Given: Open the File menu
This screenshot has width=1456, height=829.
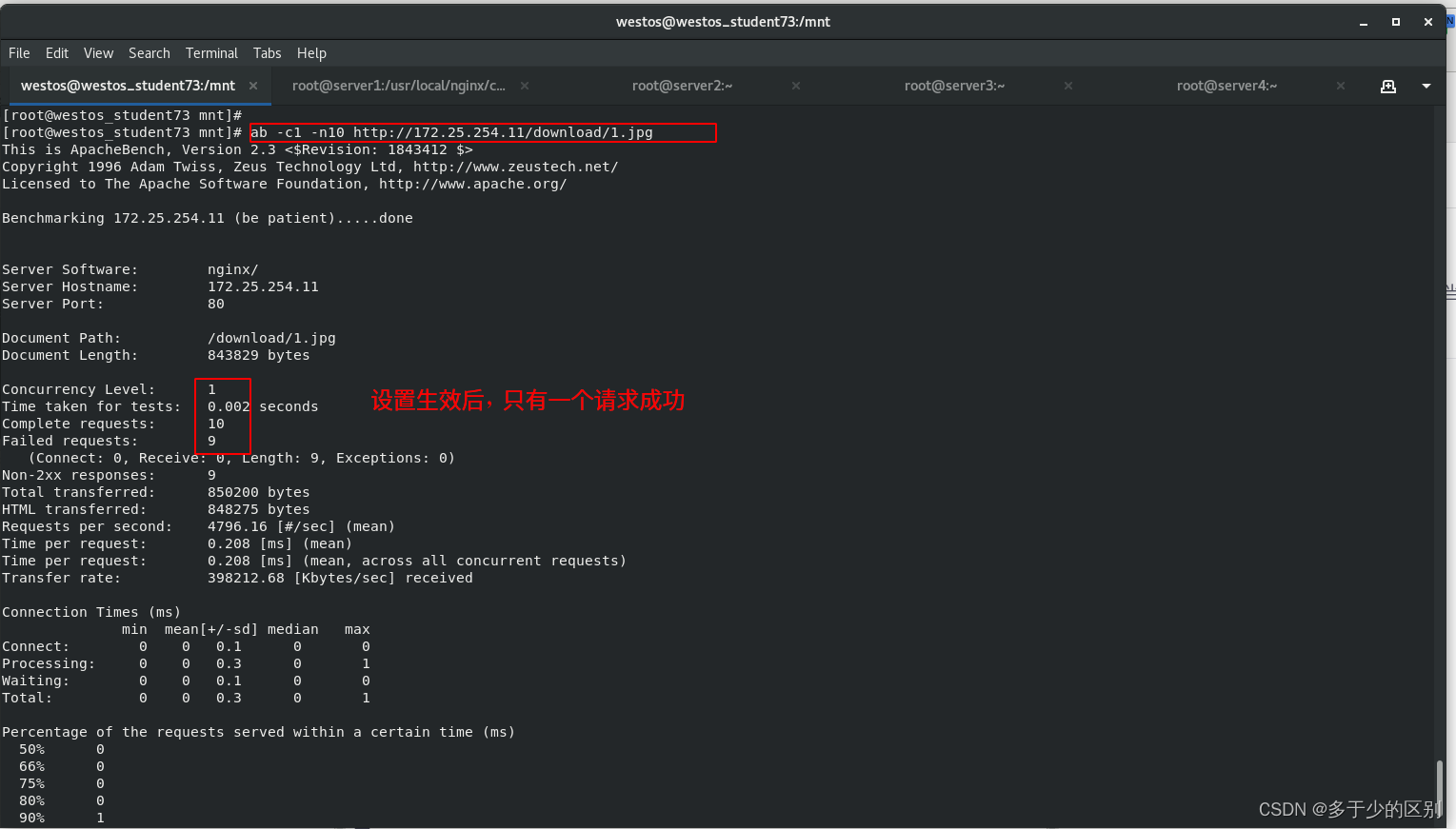Looking at the screenshot, I should 19,53.
